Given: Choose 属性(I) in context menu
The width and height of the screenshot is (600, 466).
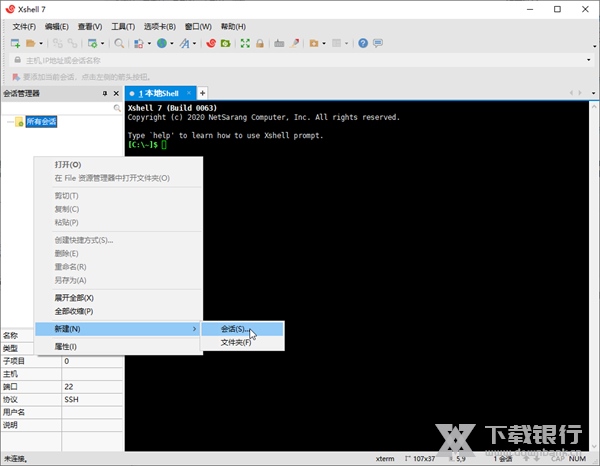Looking at the screenshot, I should tap(118, 347).
